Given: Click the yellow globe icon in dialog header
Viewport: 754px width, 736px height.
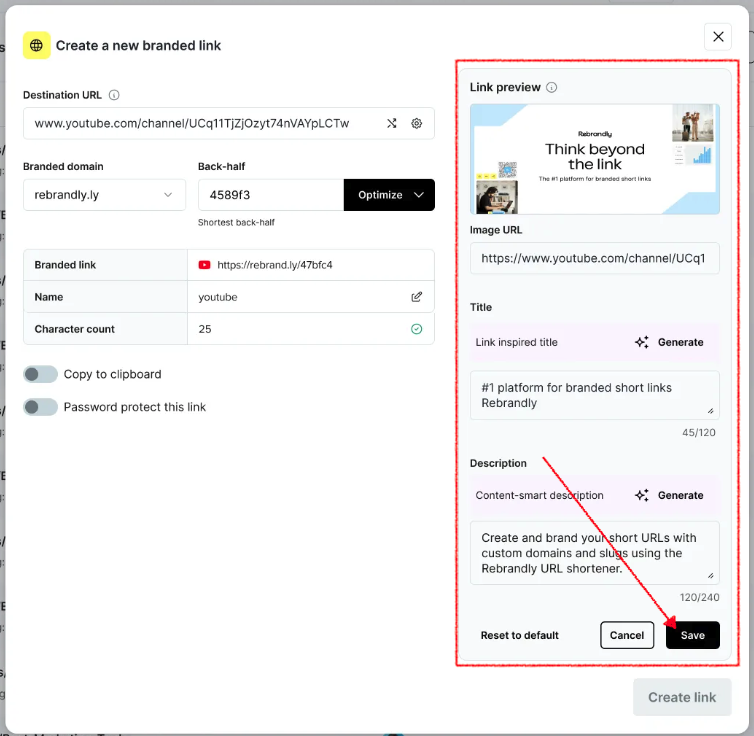Looking at the screenshot, I should 37,45.
